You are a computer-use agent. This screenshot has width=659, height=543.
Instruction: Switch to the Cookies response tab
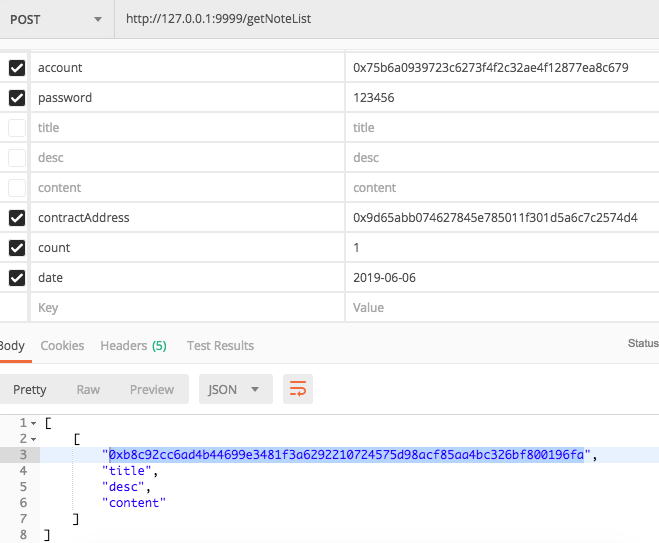(x=62, y=345)
